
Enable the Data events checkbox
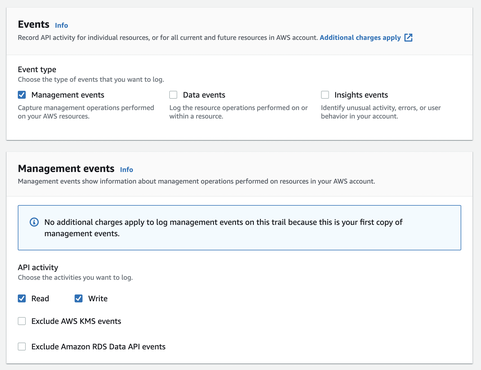pos(173,95)
